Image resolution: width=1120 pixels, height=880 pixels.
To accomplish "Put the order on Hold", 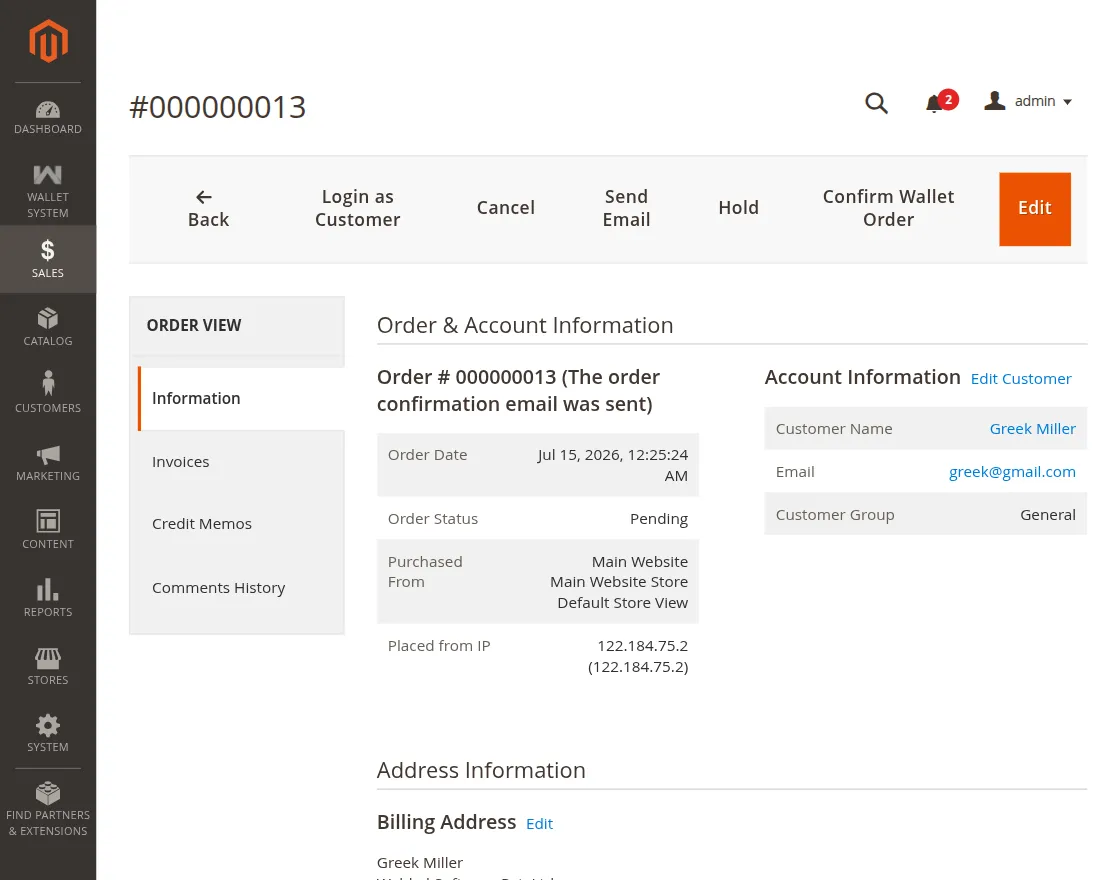I will point(739,208).
